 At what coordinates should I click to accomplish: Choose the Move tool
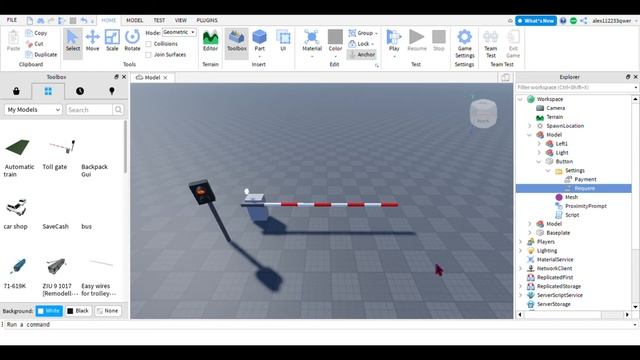coord(93,41)
